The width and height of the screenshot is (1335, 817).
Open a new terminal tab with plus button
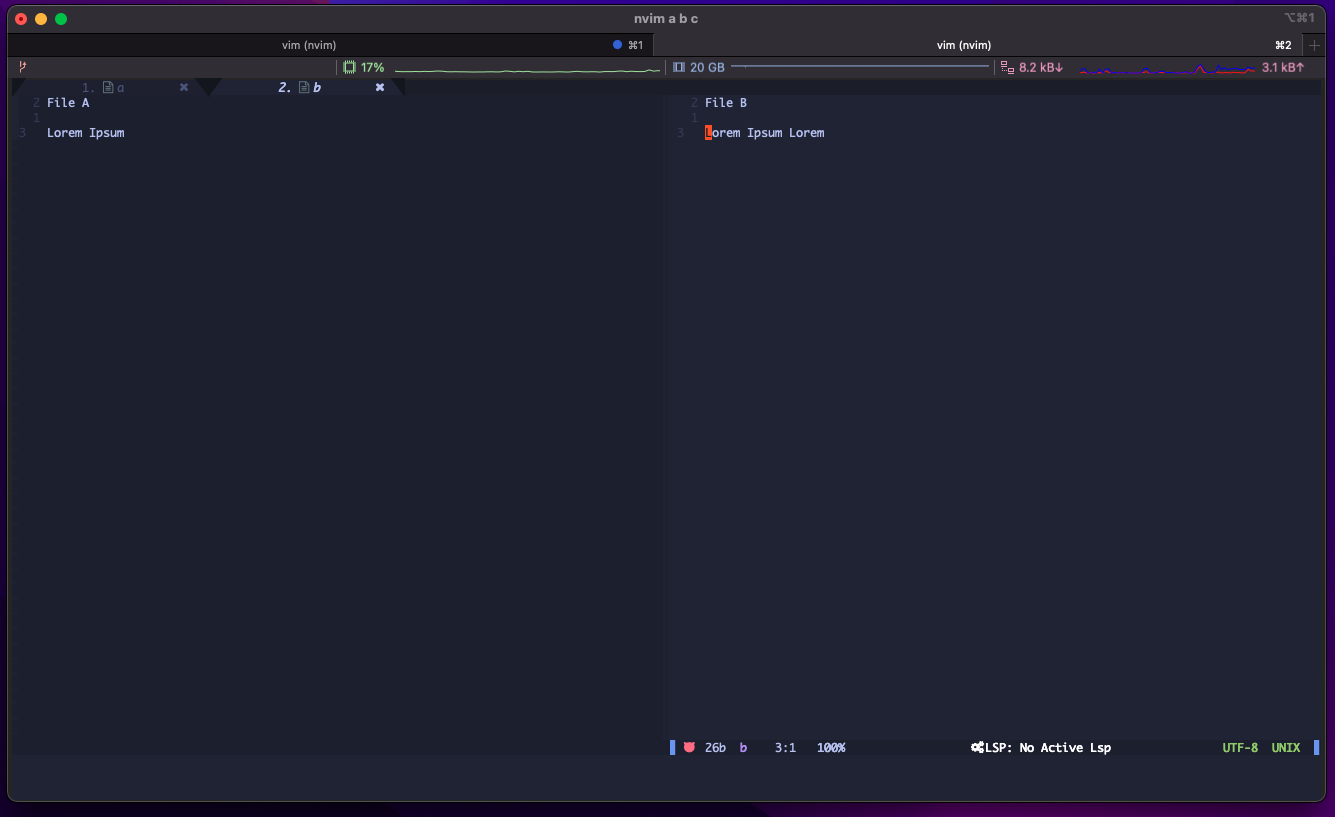point(1314,45)
